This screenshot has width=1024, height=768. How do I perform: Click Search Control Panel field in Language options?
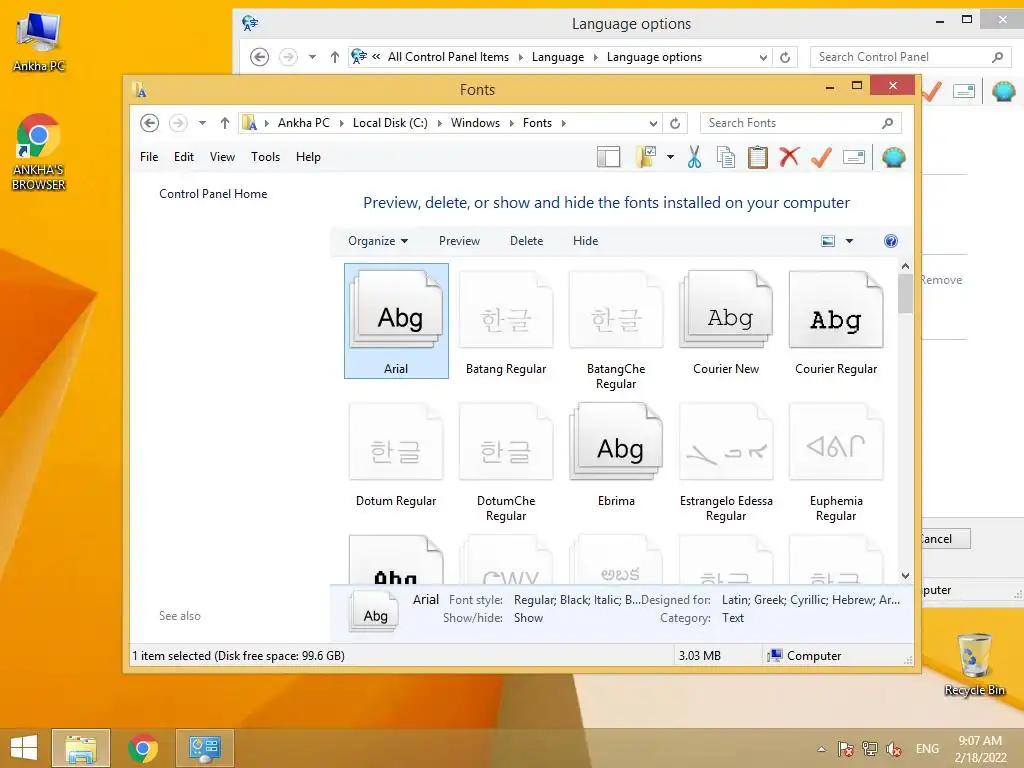911,57
